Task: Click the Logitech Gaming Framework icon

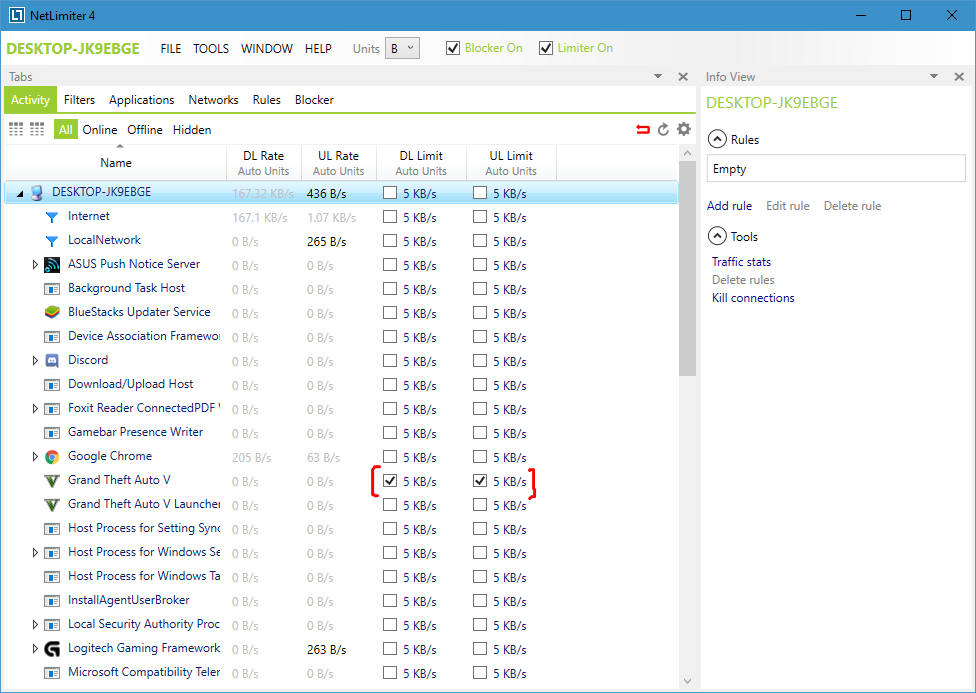Action: pyautogui.click(x=52, y=649)
